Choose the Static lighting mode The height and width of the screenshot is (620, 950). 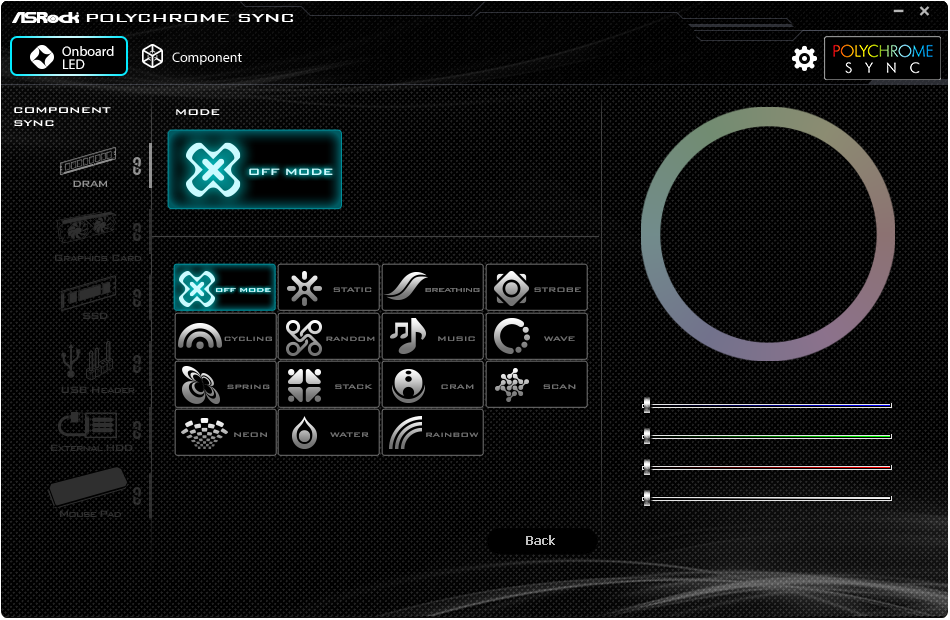(x=328, y=288)
